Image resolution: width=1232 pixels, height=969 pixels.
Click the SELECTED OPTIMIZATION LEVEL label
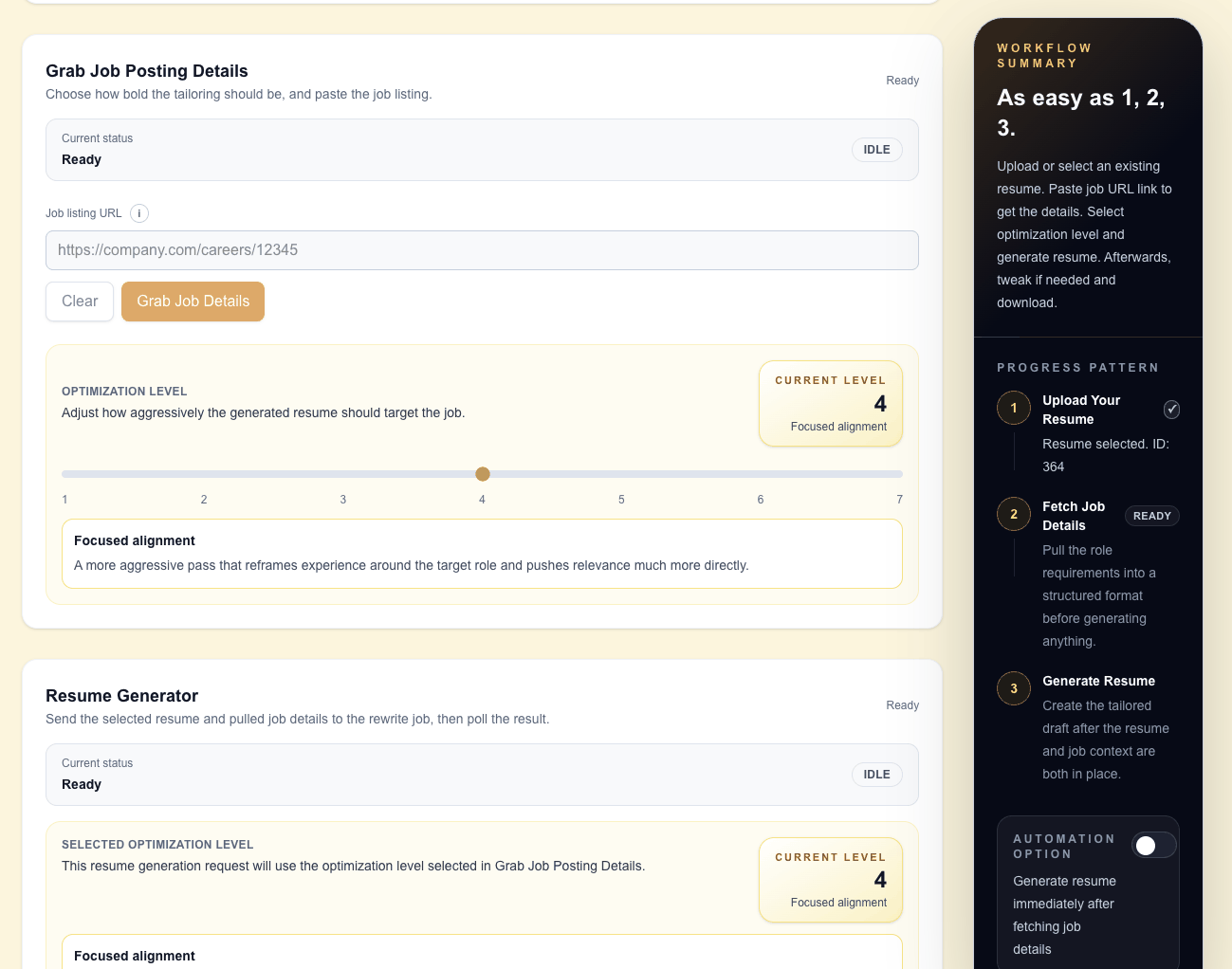pos(157,845)
